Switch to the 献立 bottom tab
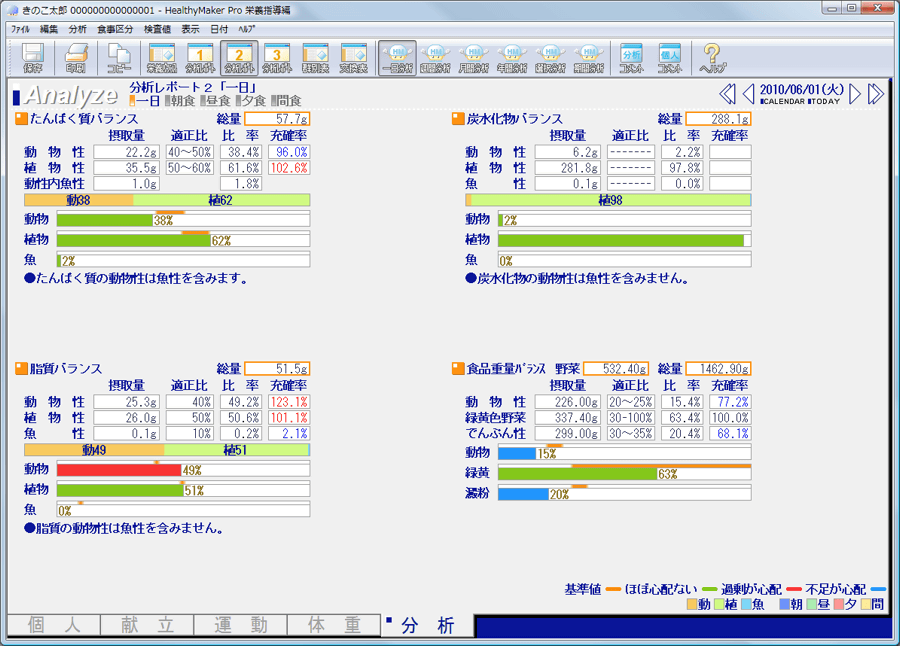The height and width of the screenshot is (646, 900). click(148, 625)
